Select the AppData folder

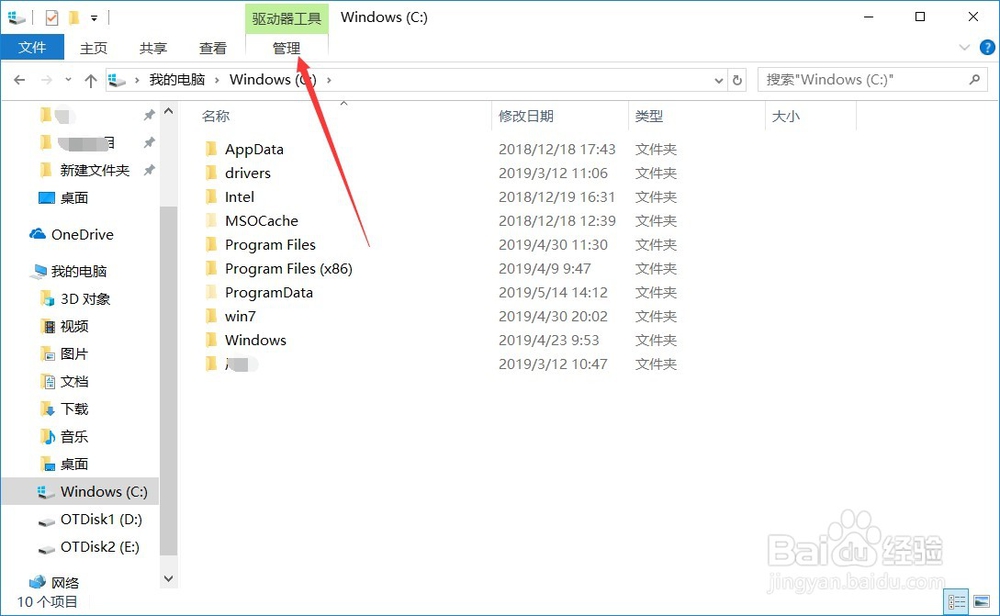click(x=254, y=149)
